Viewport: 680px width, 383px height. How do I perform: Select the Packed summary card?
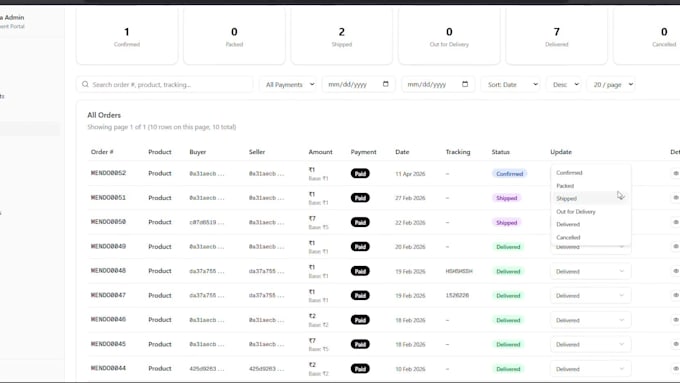click(x=234, y=37)
